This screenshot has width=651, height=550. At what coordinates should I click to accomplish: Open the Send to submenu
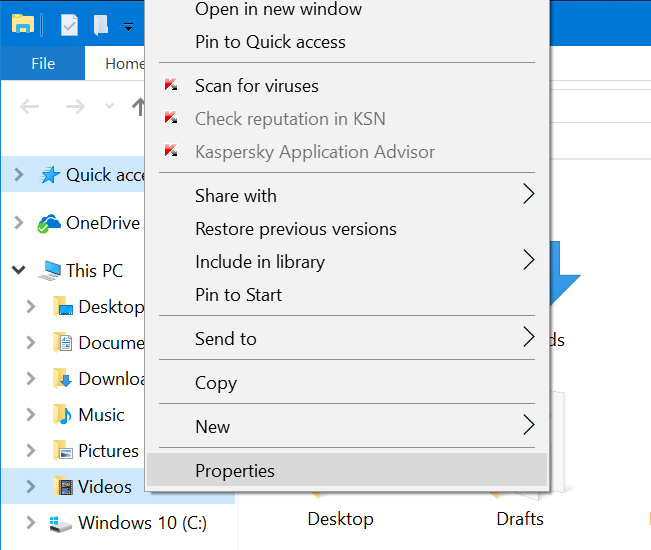tap(347, 338)
